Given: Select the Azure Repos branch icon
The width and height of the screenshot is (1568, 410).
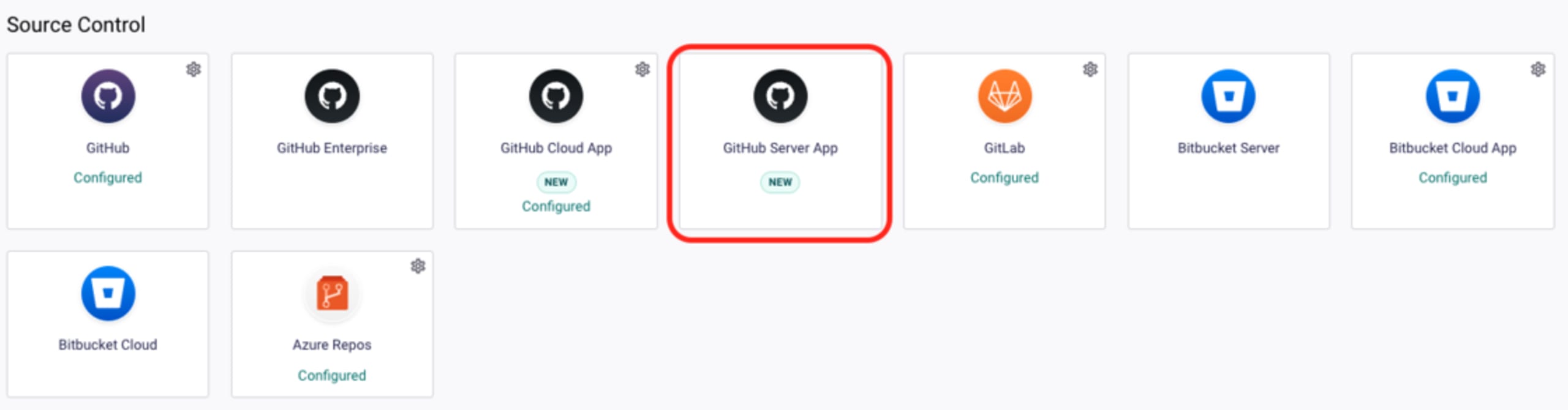Looking at the screenshot, I should [332, 293].
